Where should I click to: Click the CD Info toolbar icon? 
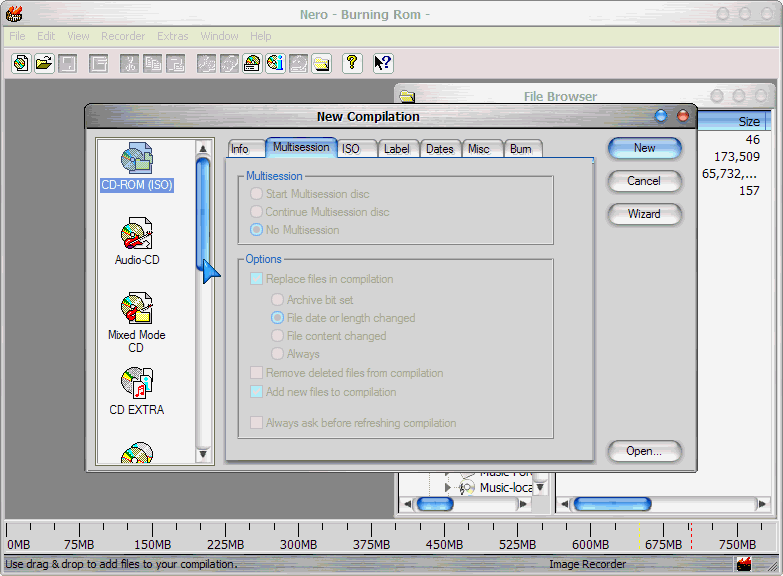[275, 63]
